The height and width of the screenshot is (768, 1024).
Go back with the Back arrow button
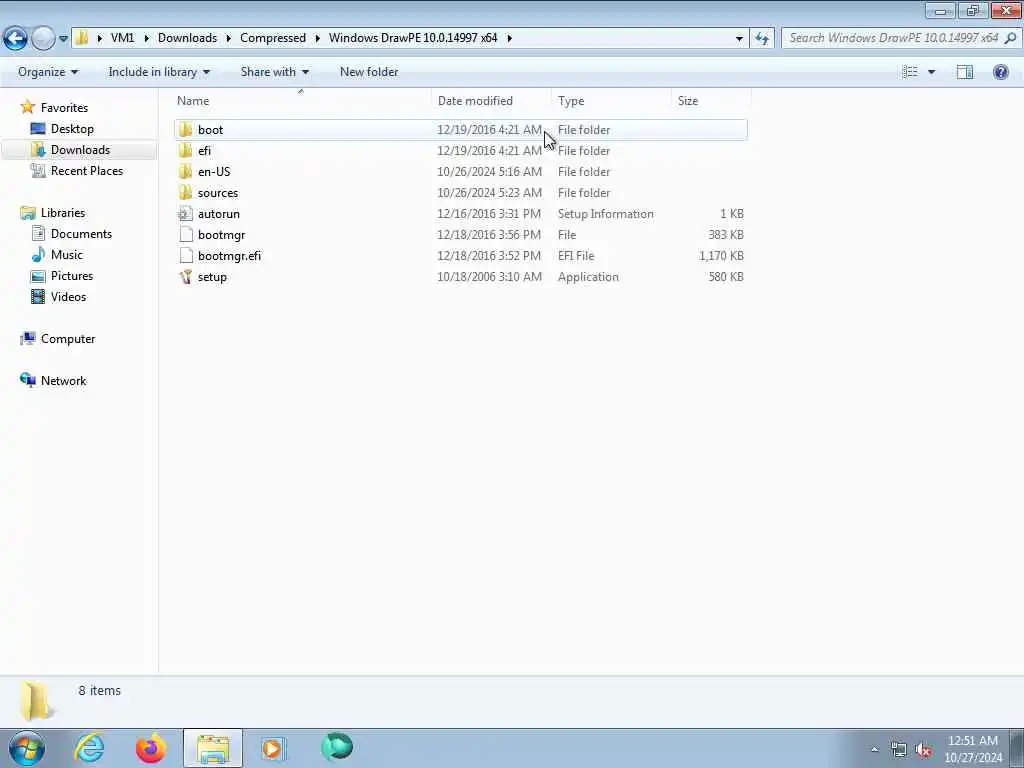pyautogui.click(x=15, y=39)
